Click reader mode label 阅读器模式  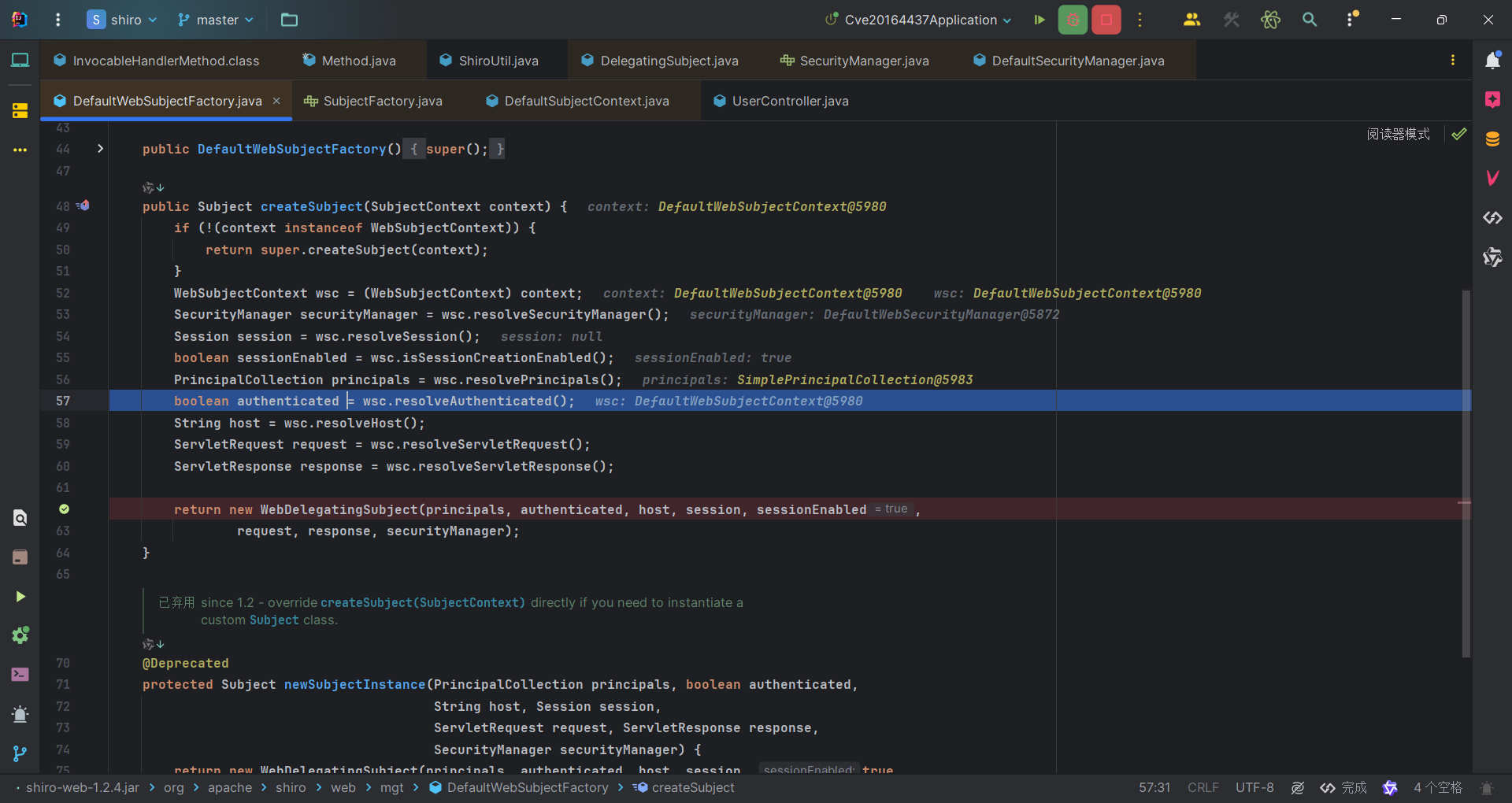coord(1398,135)
